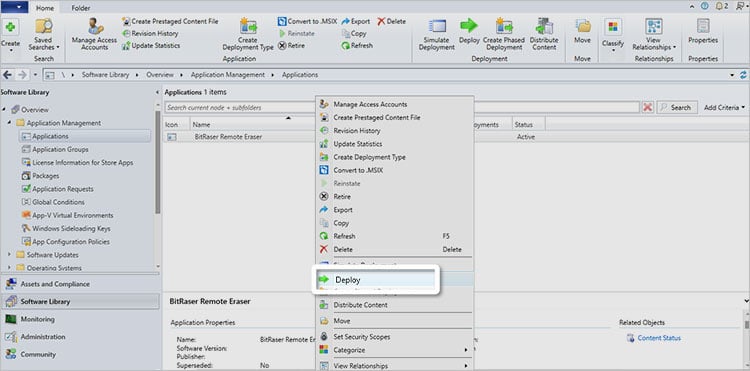Collapse the Overview tree node
This screenshot has height=371, width=750.
pos(4,109)
